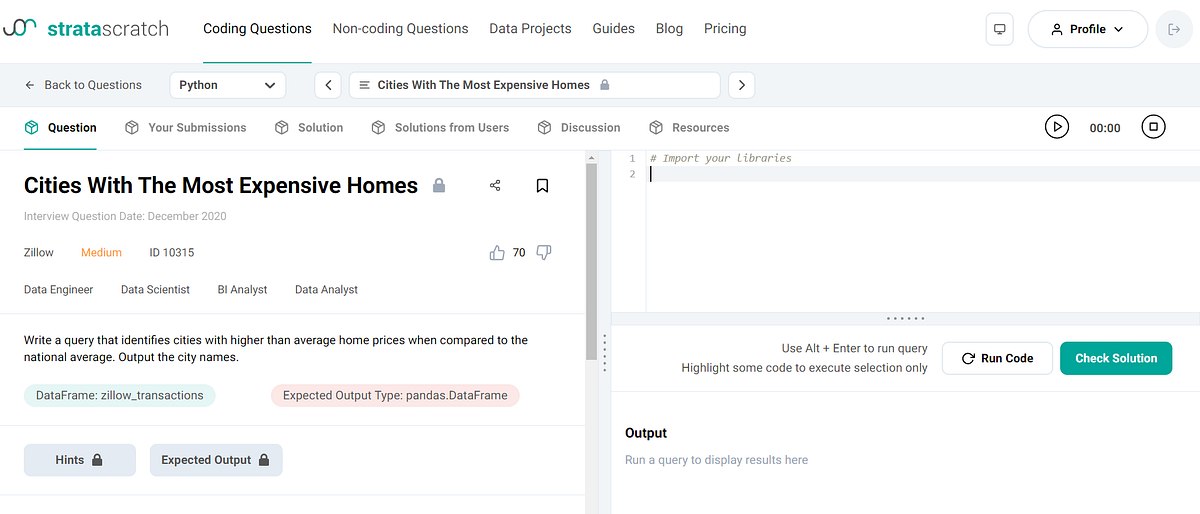Screen dimensions: 1200x514
Task: Share the question via share icon
Action: 495,185
